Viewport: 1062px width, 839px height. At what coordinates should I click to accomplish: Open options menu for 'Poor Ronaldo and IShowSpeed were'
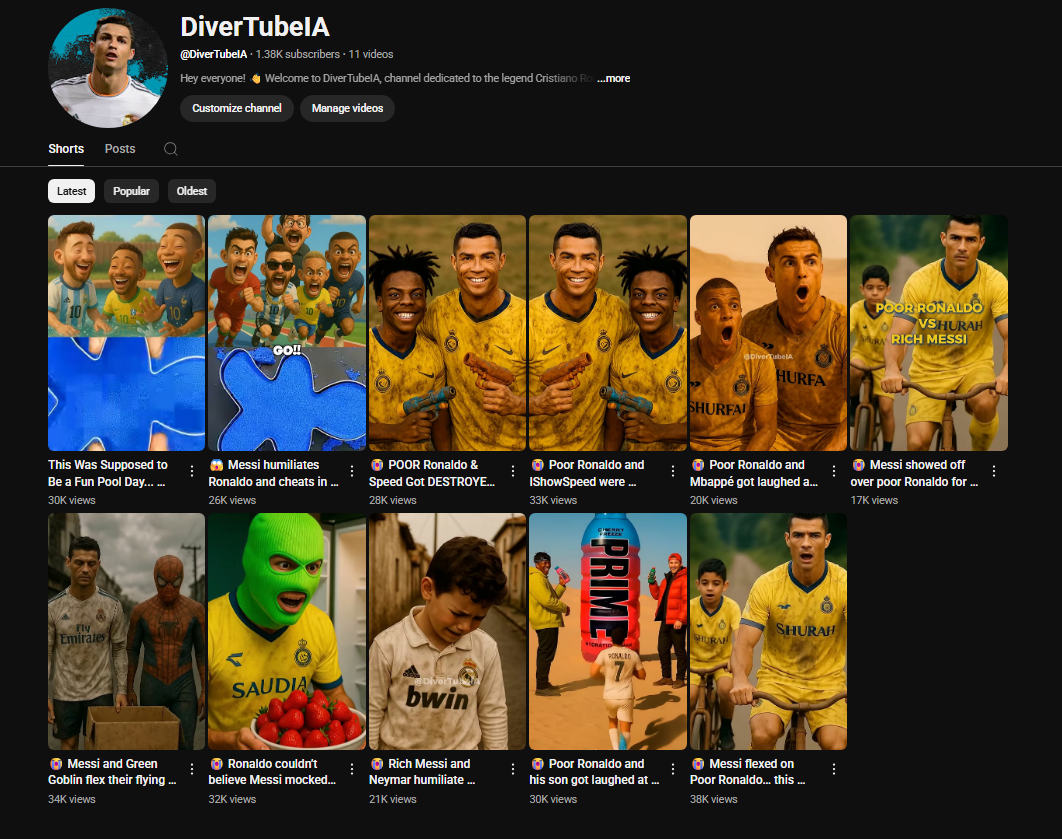[x=673, y=471]
